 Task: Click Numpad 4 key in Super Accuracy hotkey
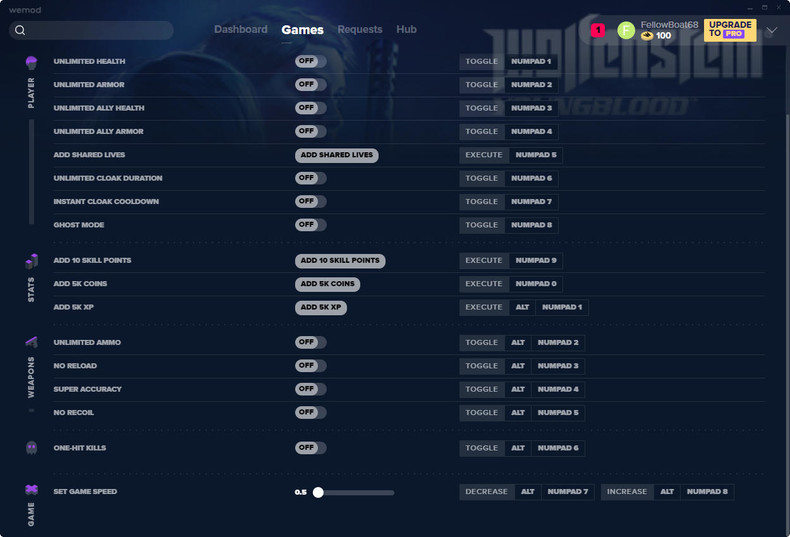558,389
